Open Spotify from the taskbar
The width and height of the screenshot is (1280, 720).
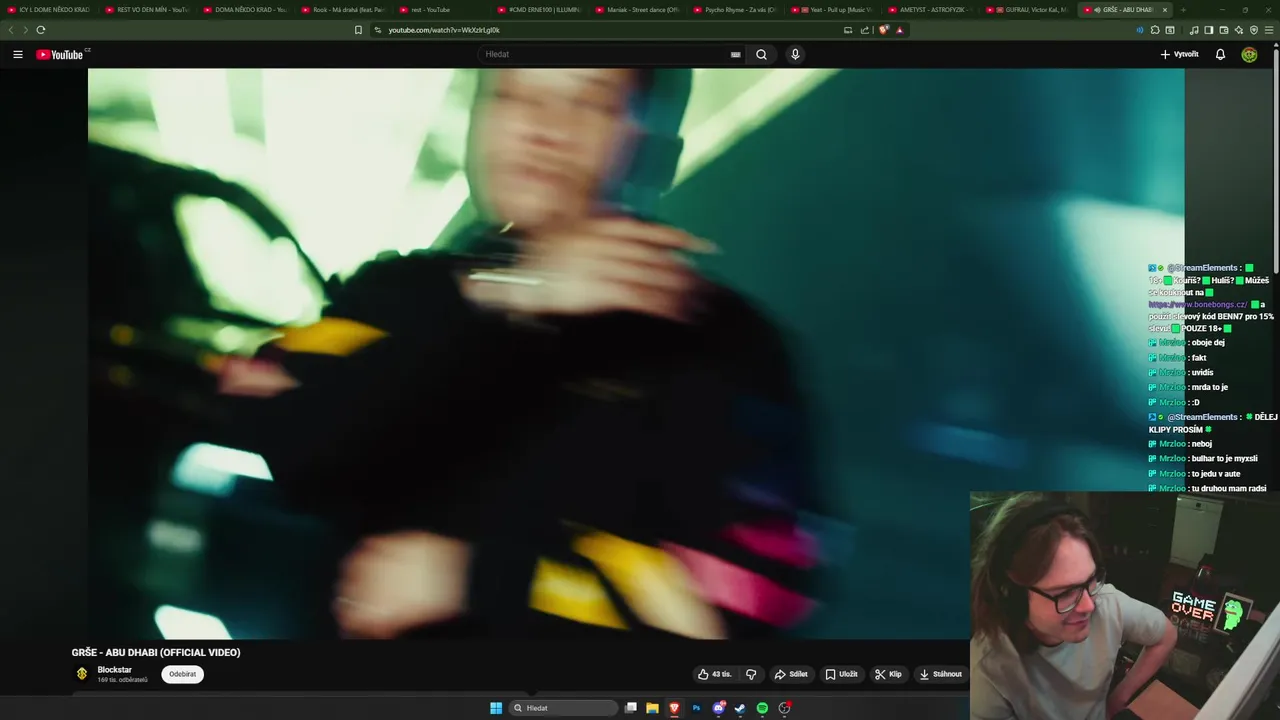(762, 708)
